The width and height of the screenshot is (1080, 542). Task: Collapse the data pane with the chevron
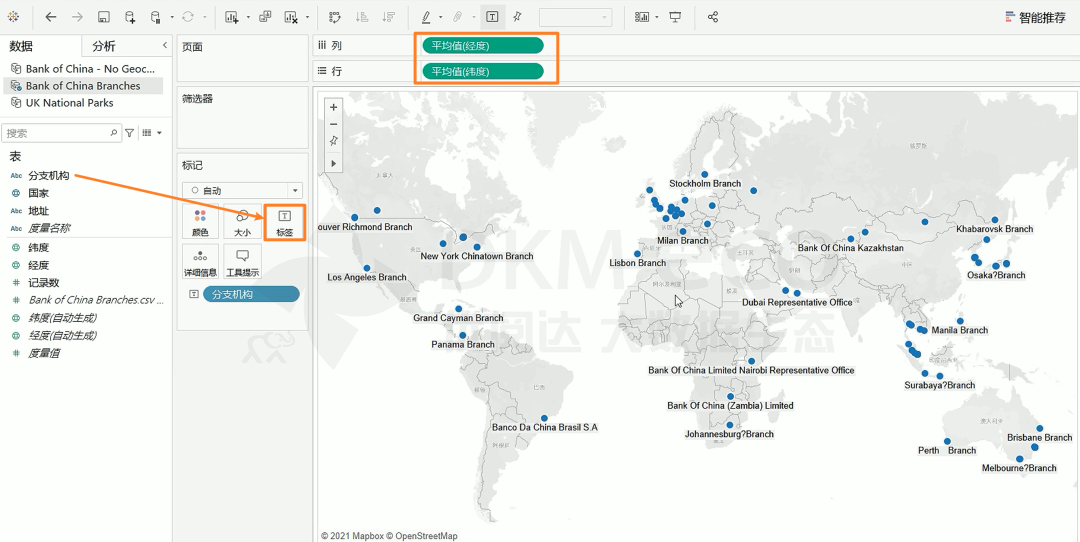click(165, 45)
